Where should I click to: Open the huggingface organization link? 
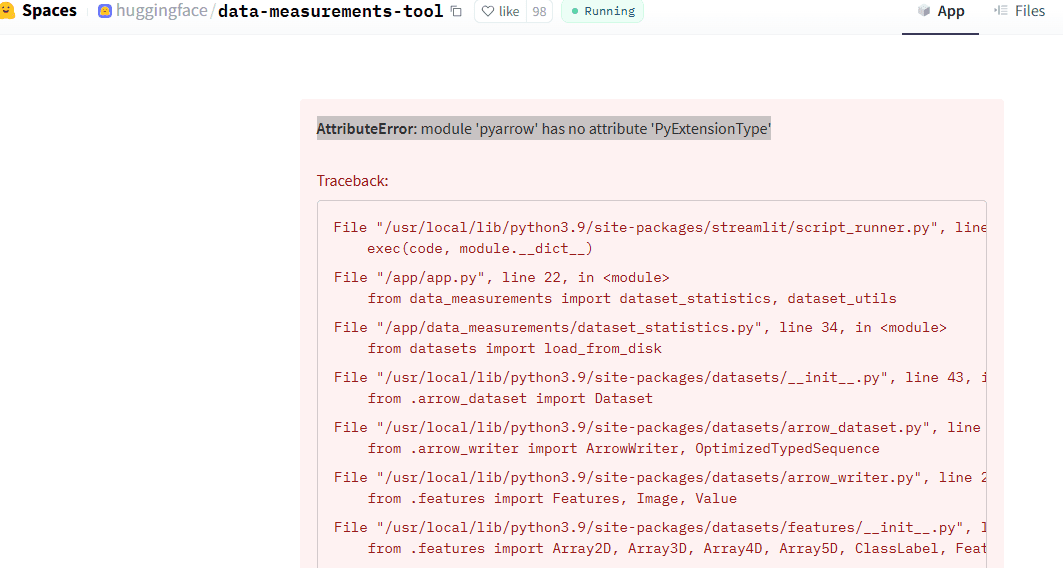161,11
